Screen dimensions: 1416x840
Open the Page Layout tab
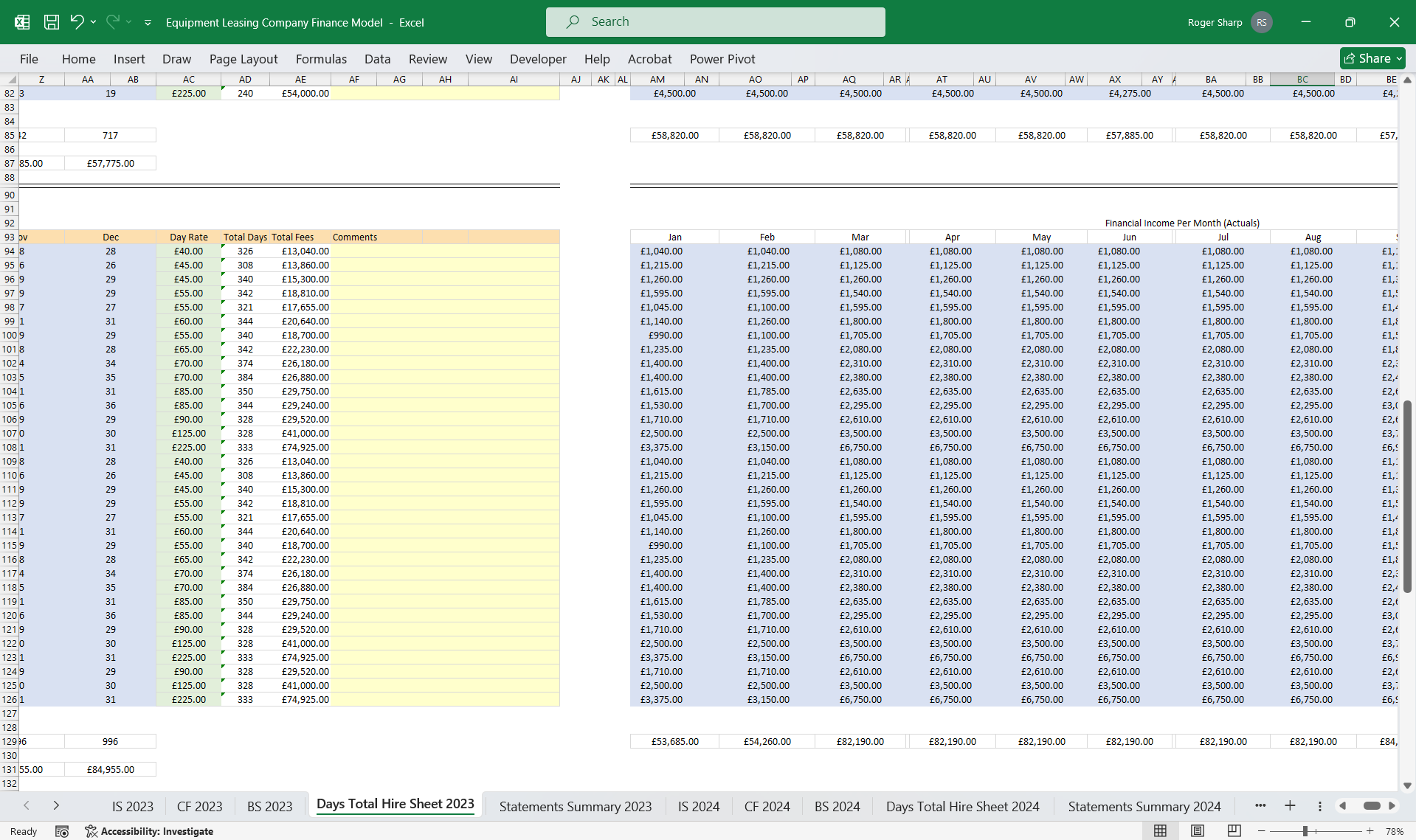coord(244,59)
